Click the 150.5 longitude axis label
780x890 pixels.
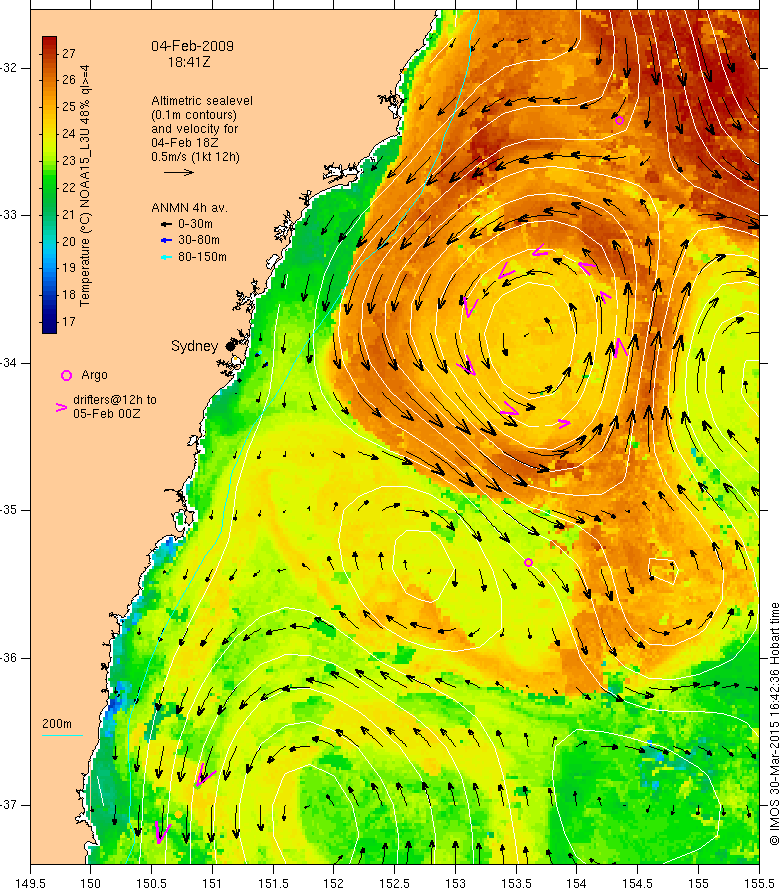click(x=152, y=883)
